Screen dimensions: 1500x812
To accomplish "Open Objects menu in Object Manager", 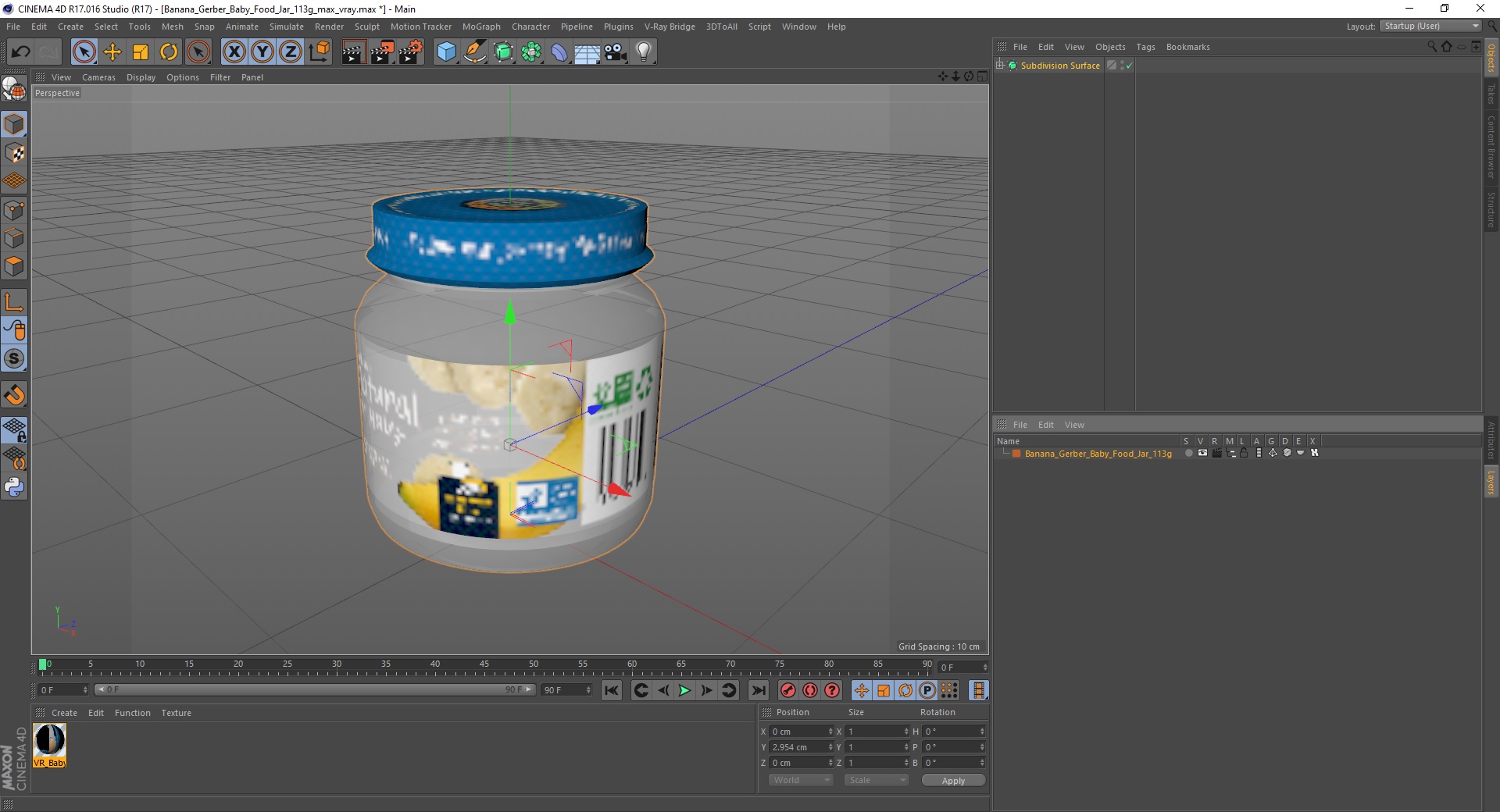I will coord(1110,47).
